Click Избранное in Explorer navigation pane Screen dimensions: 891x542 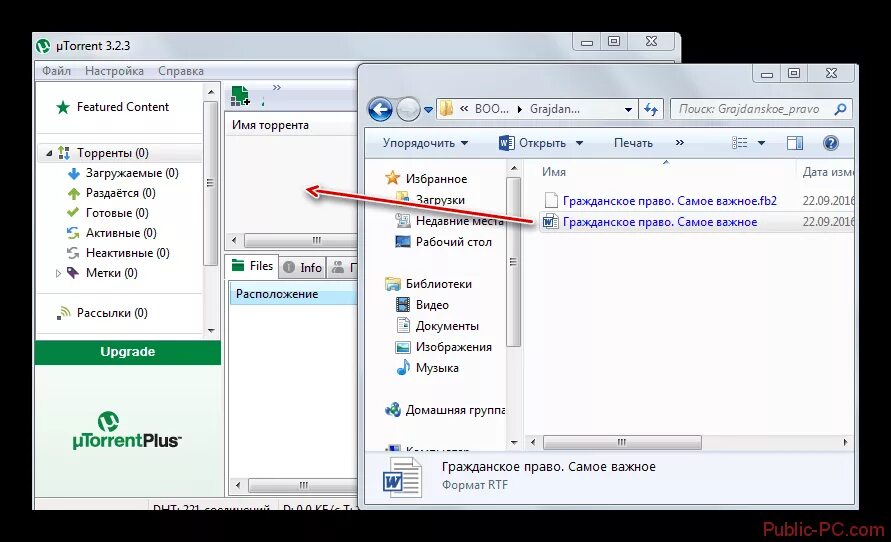[x=436, y=179]
